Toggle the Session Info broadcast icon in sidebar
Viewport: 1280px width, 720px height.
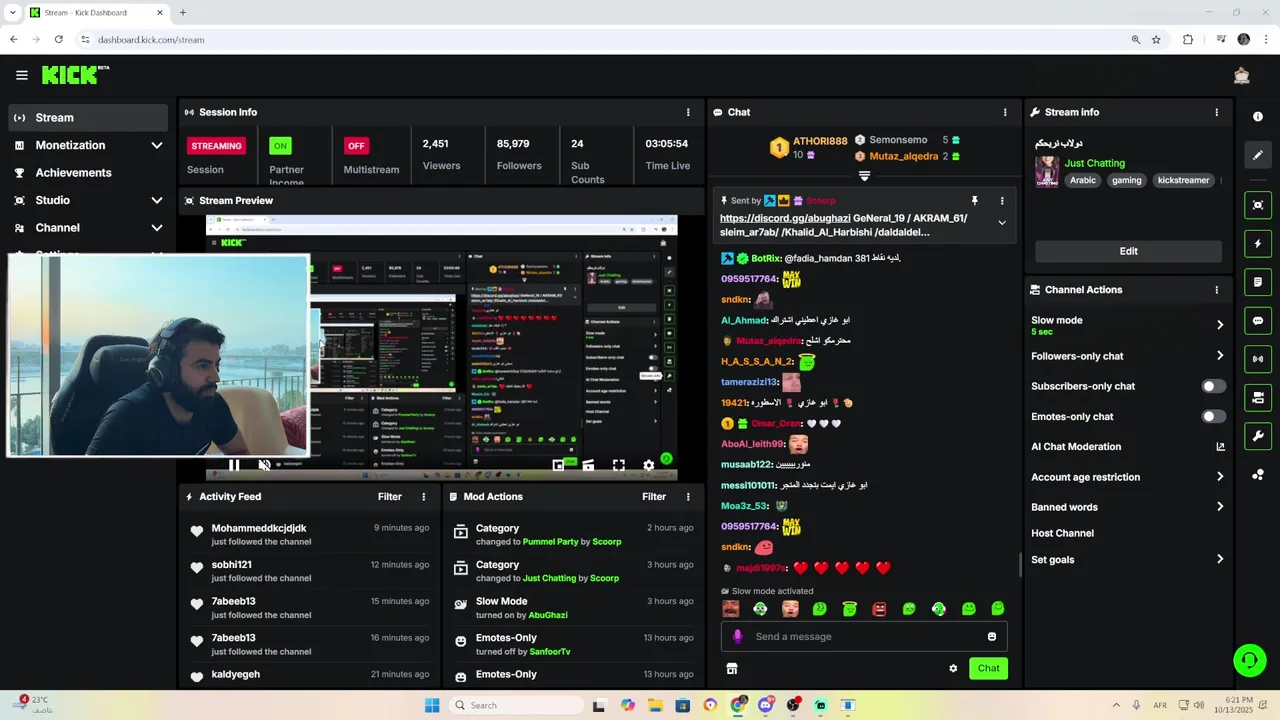pyautogui.click(x=1258, y=359)
